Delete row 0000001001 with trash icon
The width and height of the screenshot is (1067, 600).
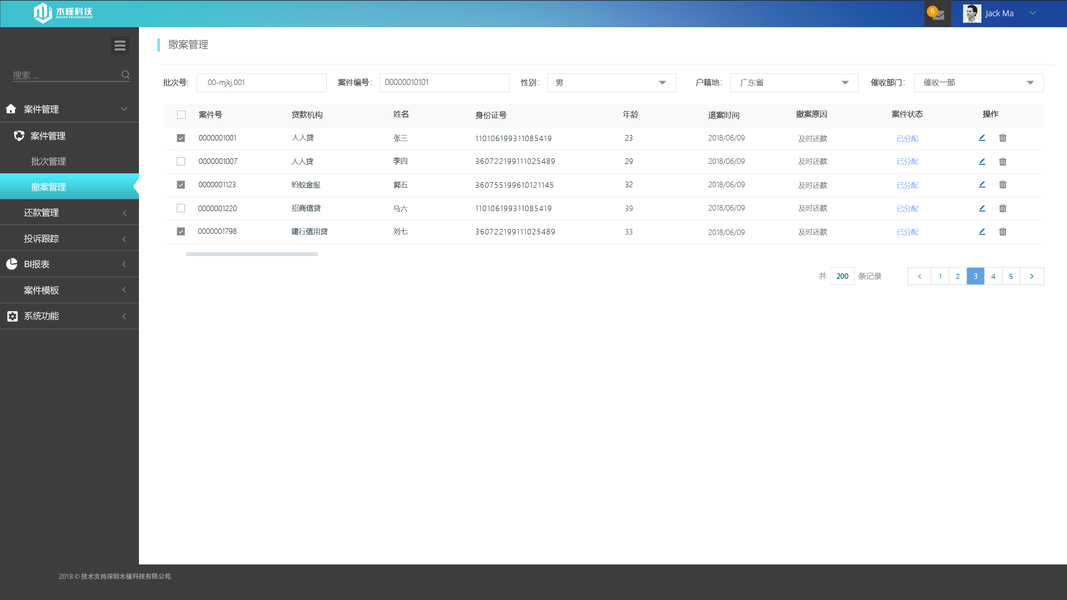pos(1002,138)
